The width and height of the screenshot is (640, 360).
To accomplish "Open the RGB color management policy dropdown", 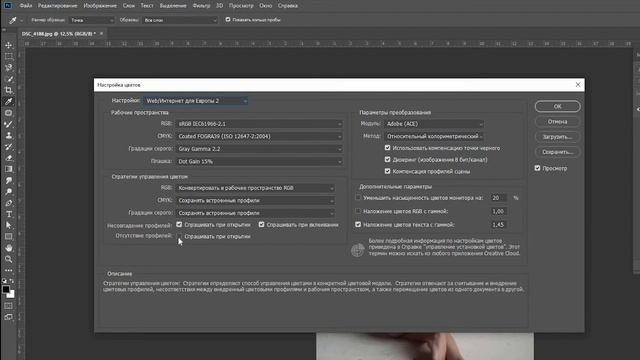I will (x=255, y=188).
